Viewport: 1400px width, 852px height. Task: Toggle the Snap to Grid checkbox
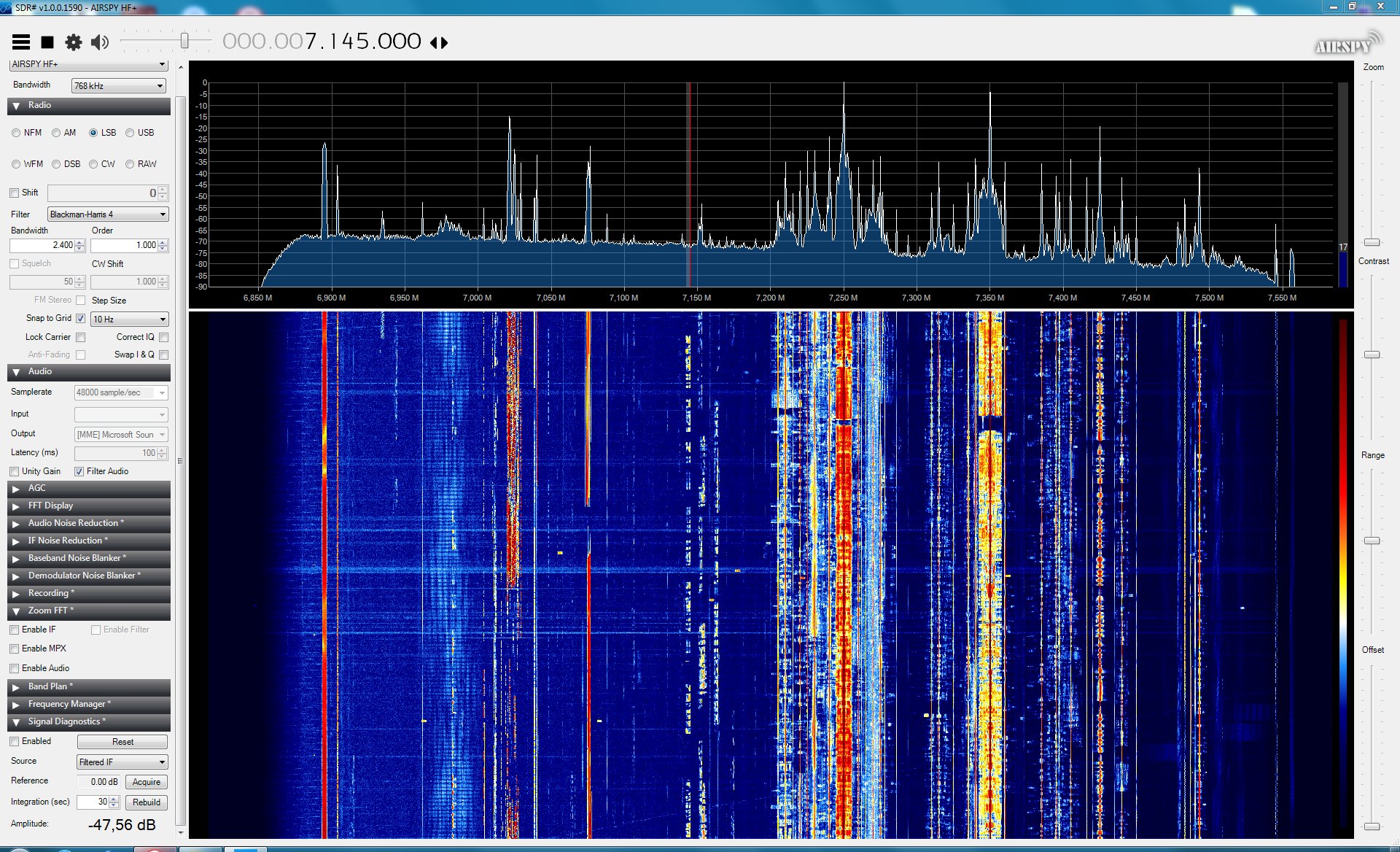tap(81, 319)
